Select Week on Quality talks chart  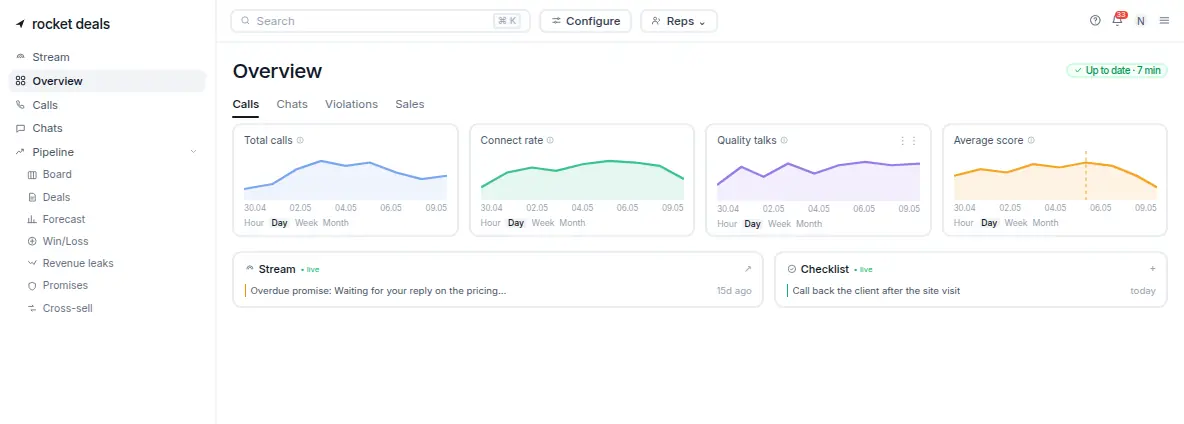(779, 223)
